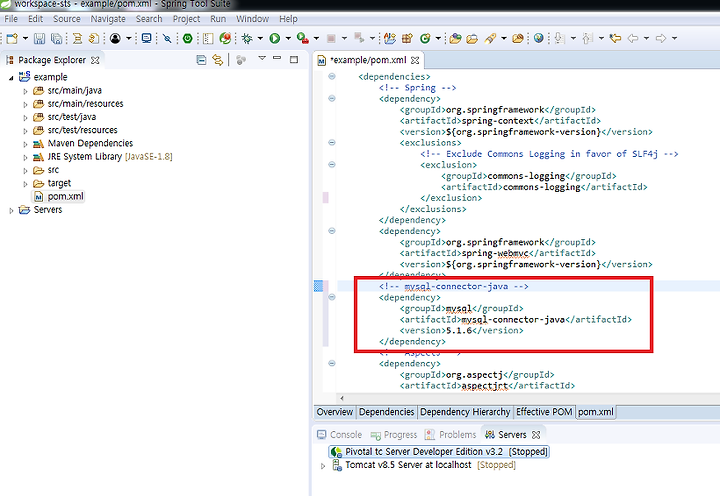Screen dimensions: 720x496
Task: Click the New file toolbar icon
Action: click(x=12, y=39)
